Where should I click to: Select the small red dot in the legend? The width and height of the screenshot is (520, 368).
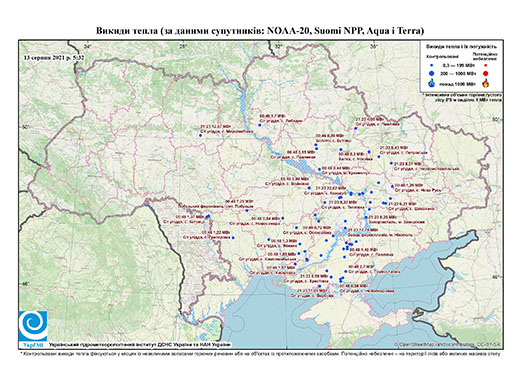[x=485, y=65]
